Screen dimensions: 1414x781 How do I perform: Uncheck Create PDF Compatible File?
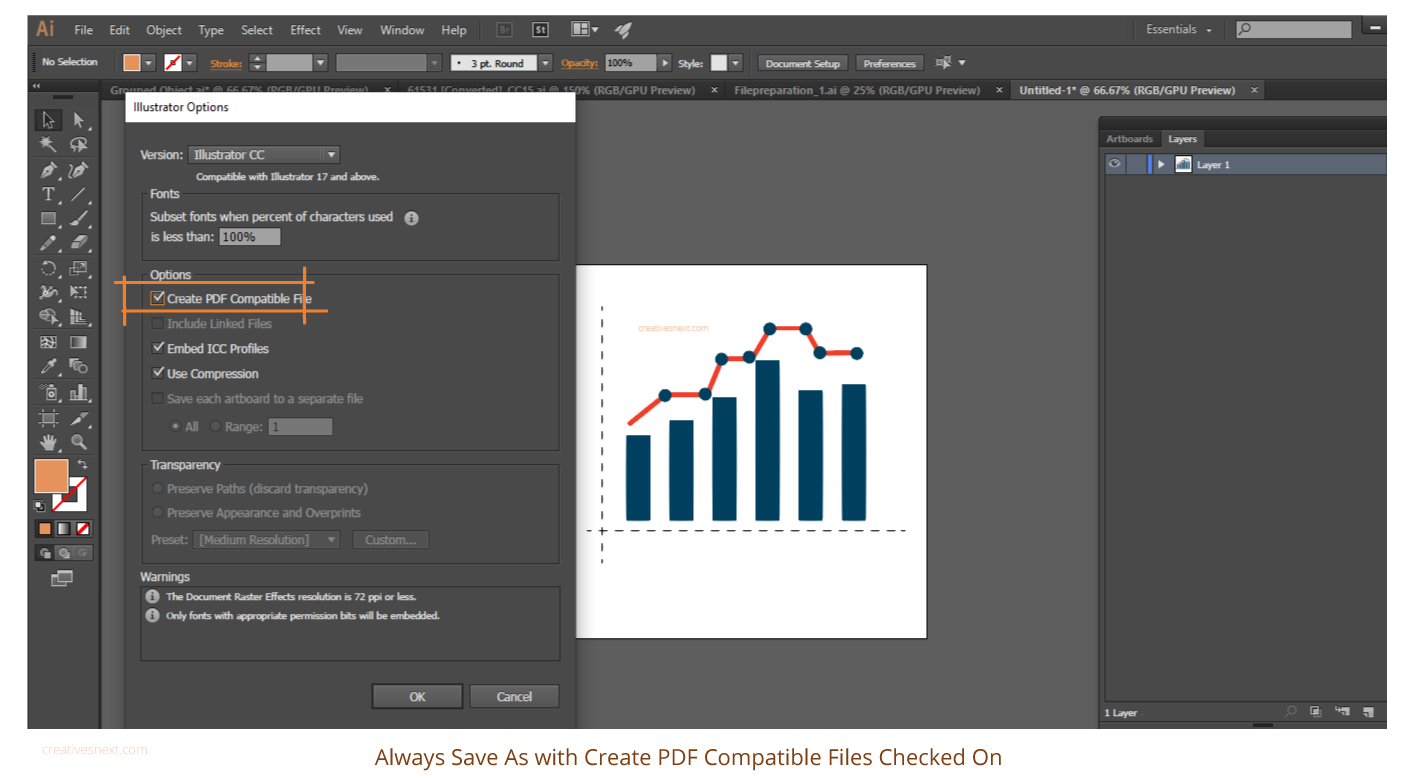[x=158, y=298]
